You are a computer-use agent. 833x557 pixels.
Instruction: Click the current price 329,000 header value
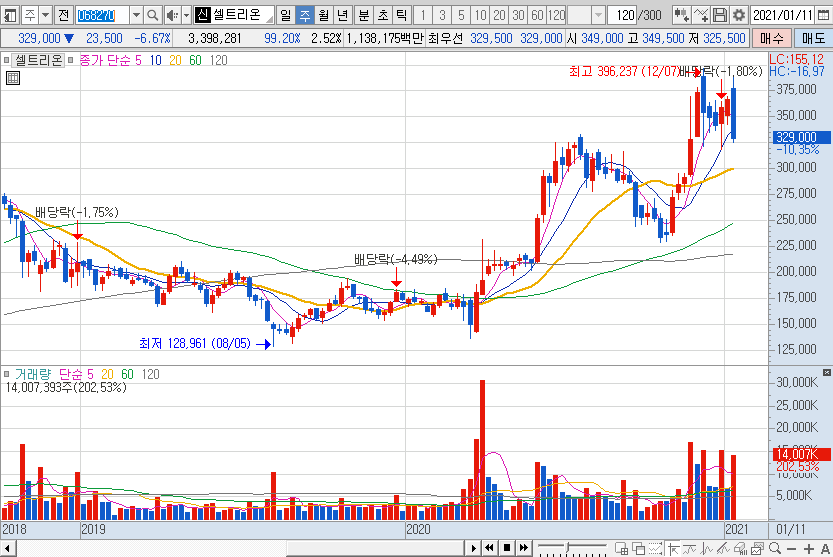click(x=39, y=38)
